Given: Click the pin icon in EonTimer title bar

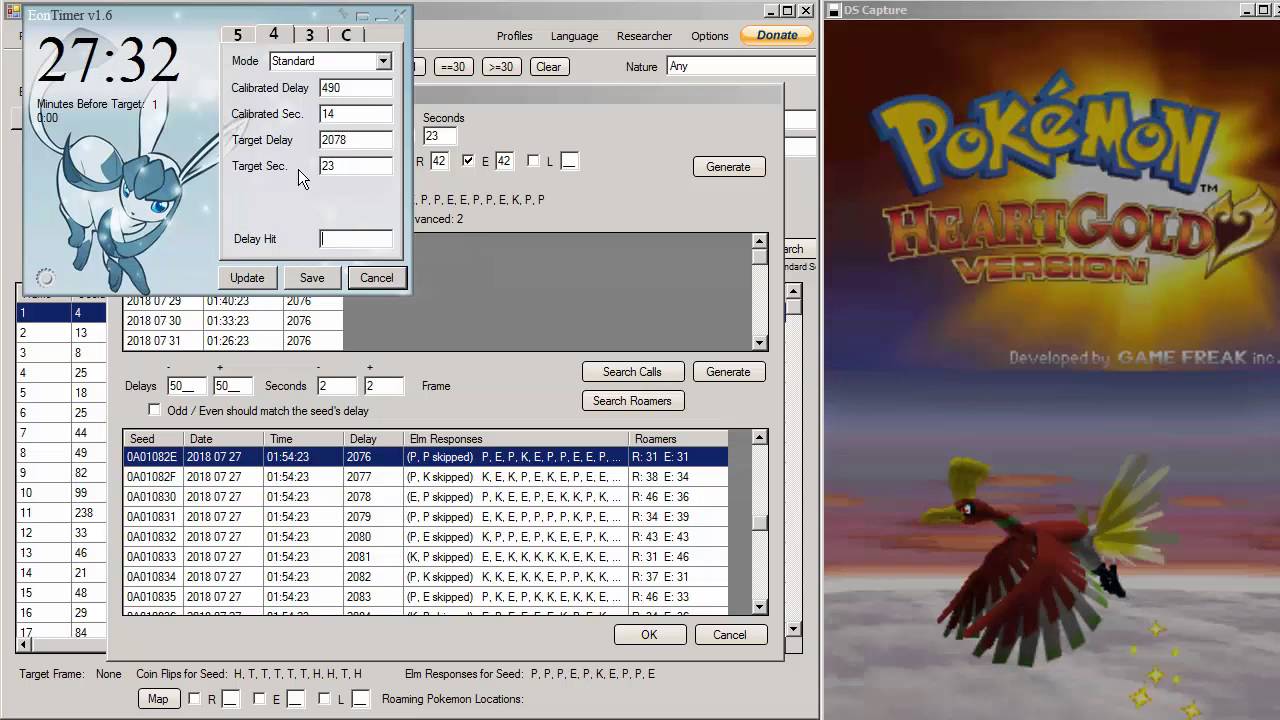Looking at the screenshot, I should (x=343, y=15).
